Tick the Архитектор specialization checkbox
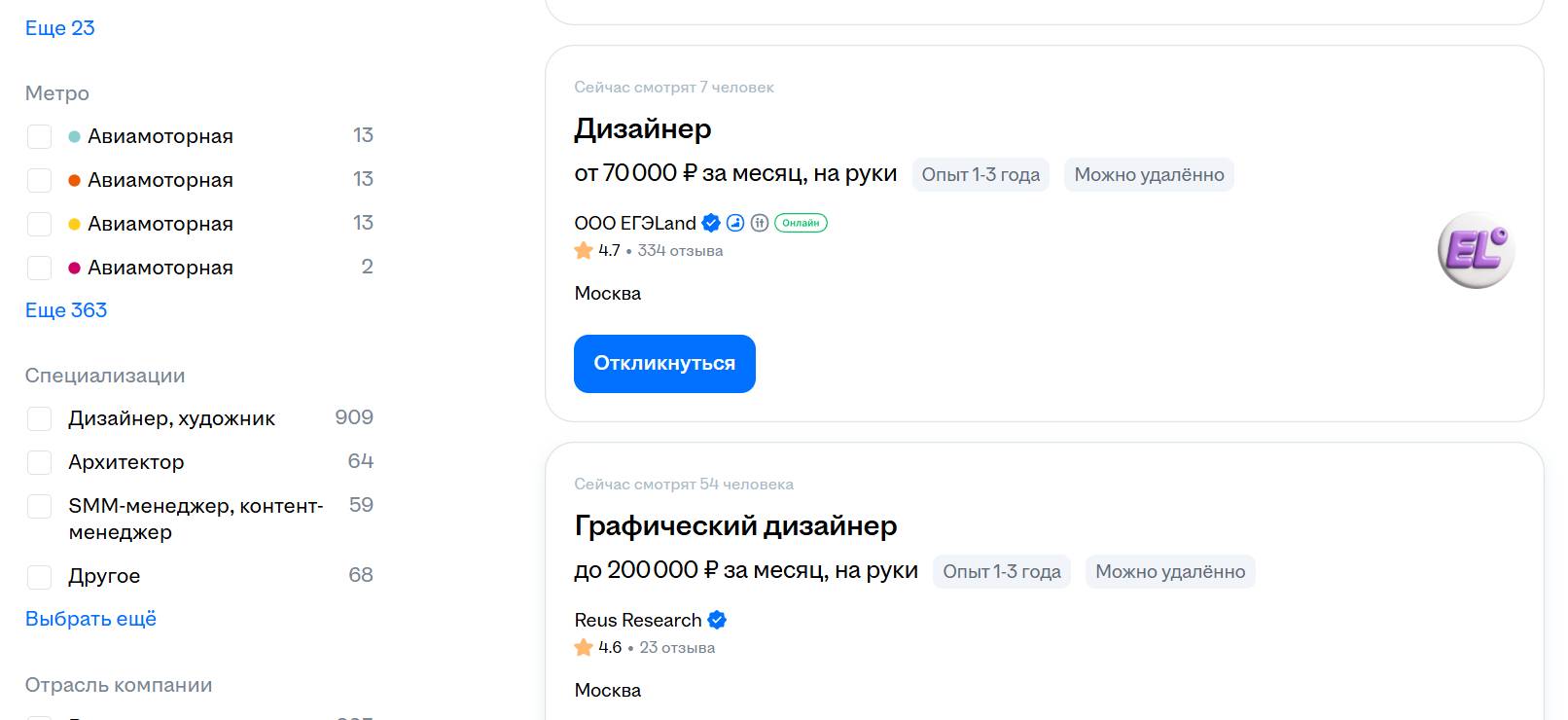The height and width of the screenshot is (720, 1568). coord(39,462)
